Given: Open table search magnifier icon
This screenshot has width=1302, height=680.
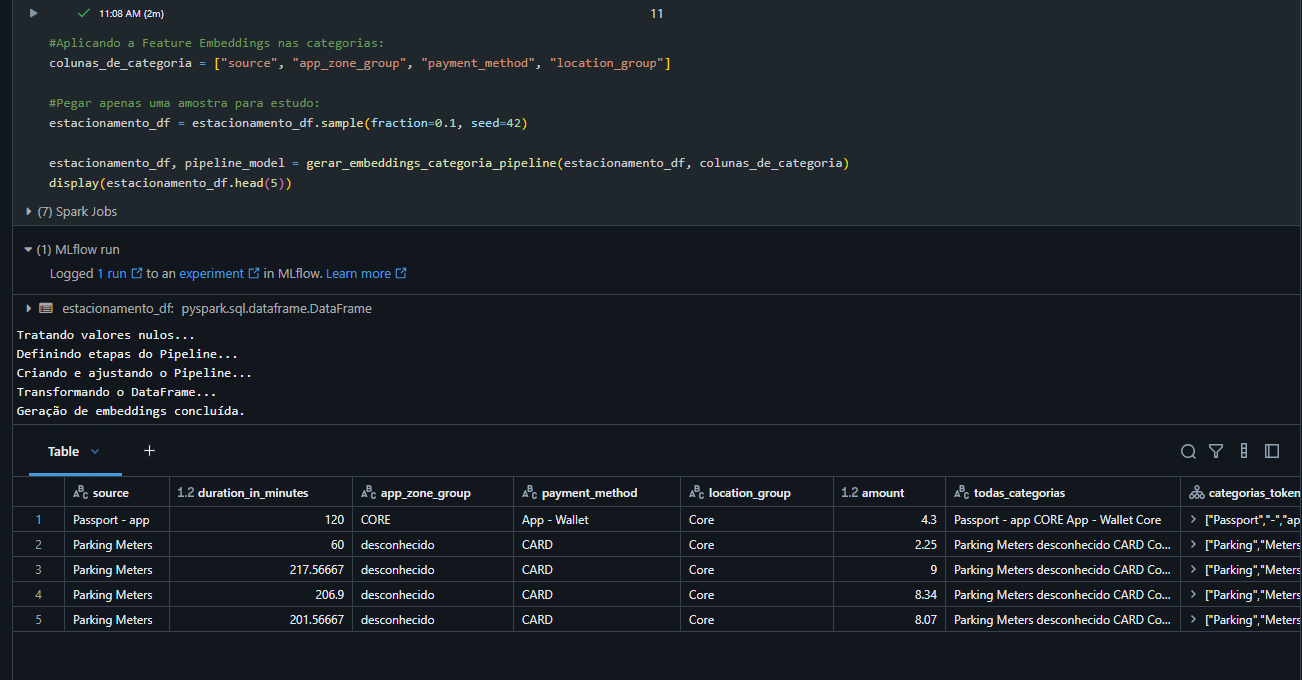Looking at the screenshot, I should [1188, 451].
